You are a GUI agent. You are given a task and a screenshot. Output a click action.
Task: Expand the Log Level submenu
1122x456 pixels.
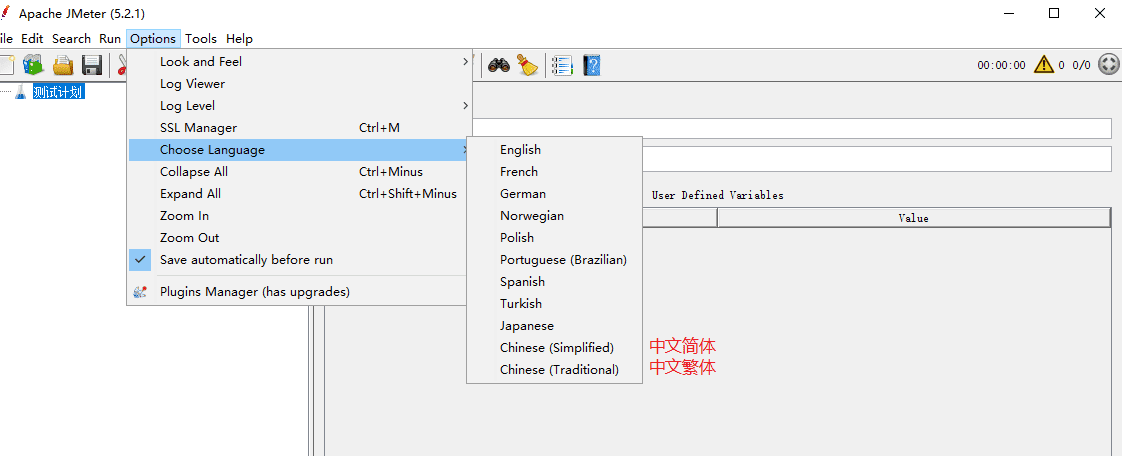(x=299, y=106)
